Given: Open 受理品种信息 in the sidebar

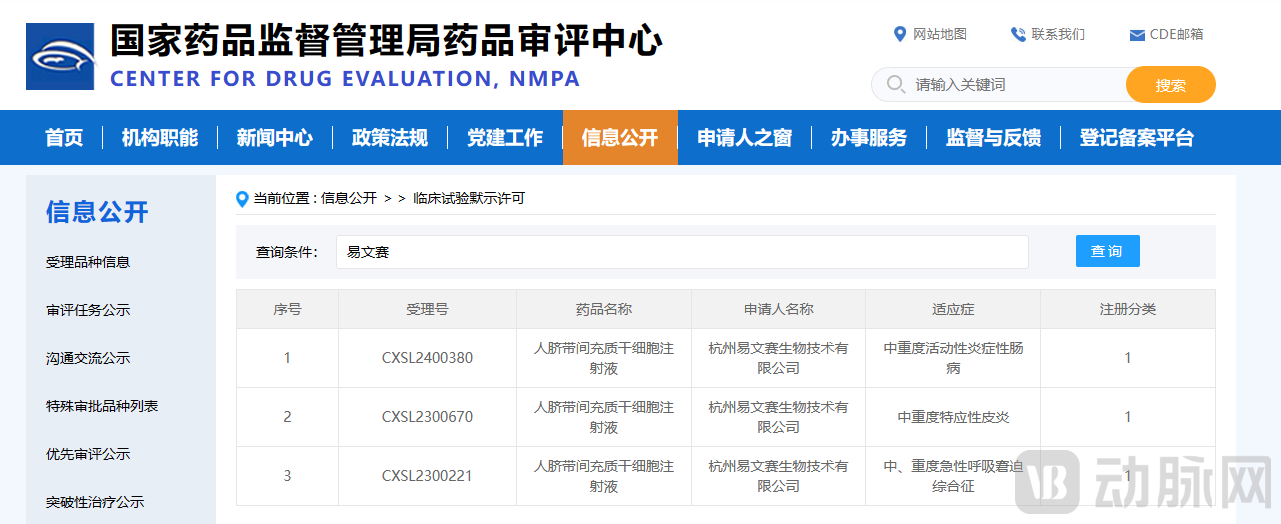Looking at the screenshot, I should point(88,262).
